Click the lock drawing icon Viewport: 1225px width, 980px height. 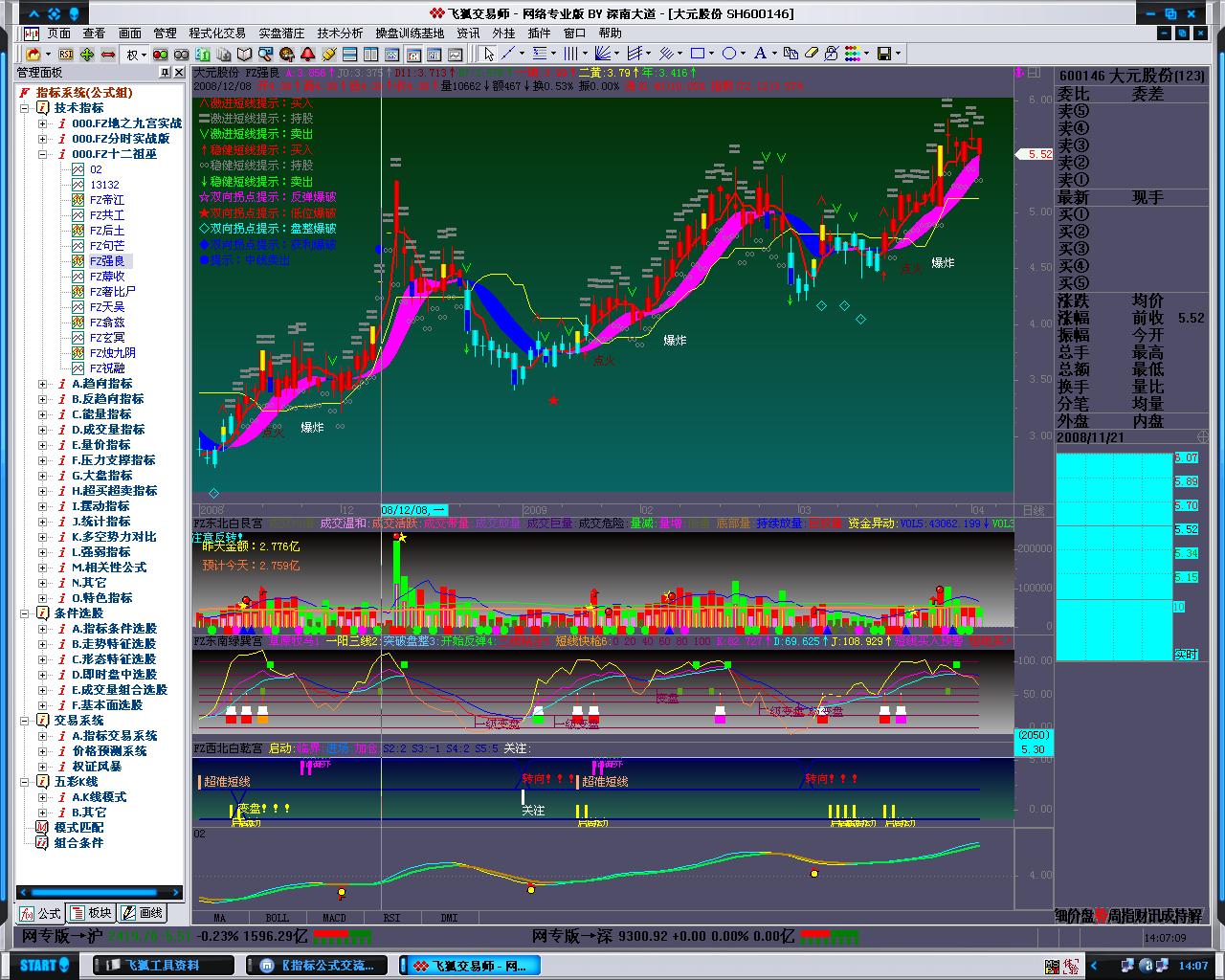coord(832,54)
